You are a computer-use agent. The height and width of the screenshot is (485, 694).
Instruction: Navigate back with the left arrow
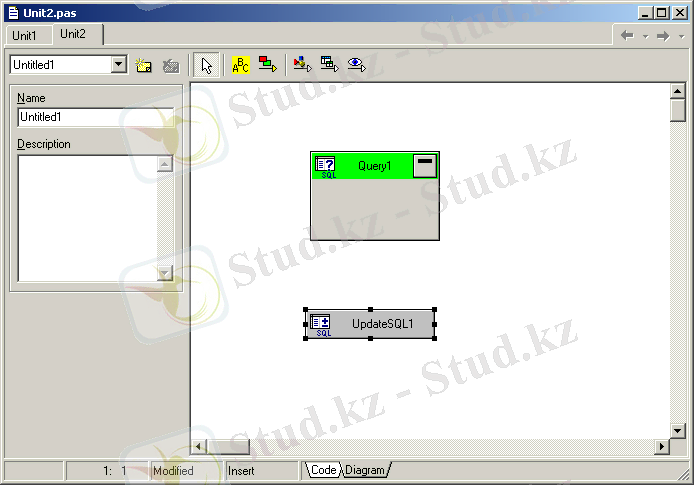(x=627, y=35)
